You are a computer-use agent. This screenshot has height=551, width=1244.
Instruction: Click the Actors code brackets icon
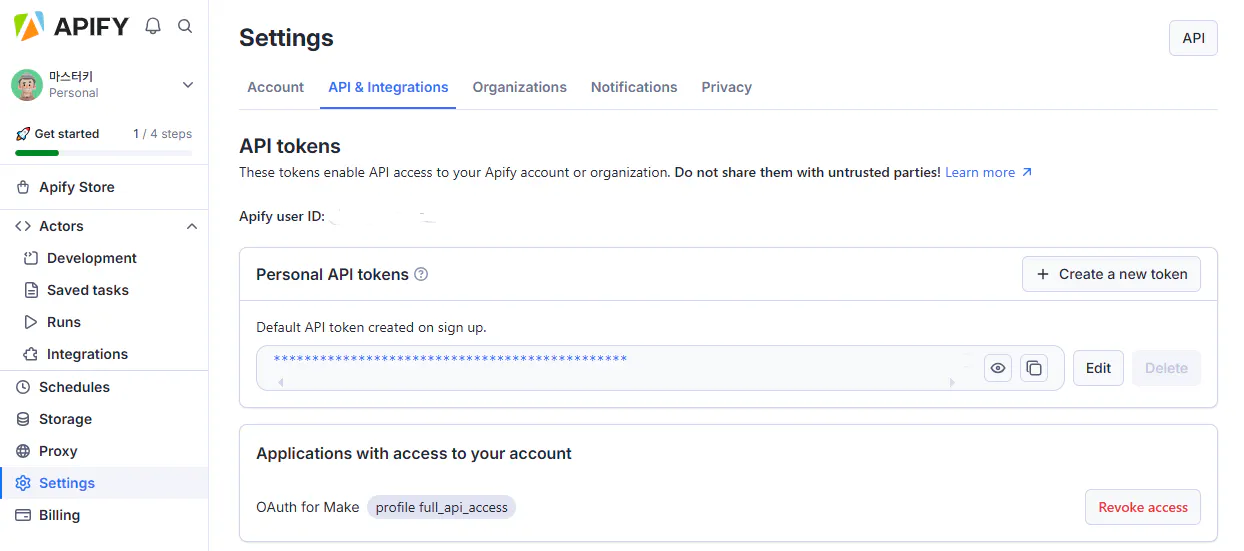[x=23, y=226]
